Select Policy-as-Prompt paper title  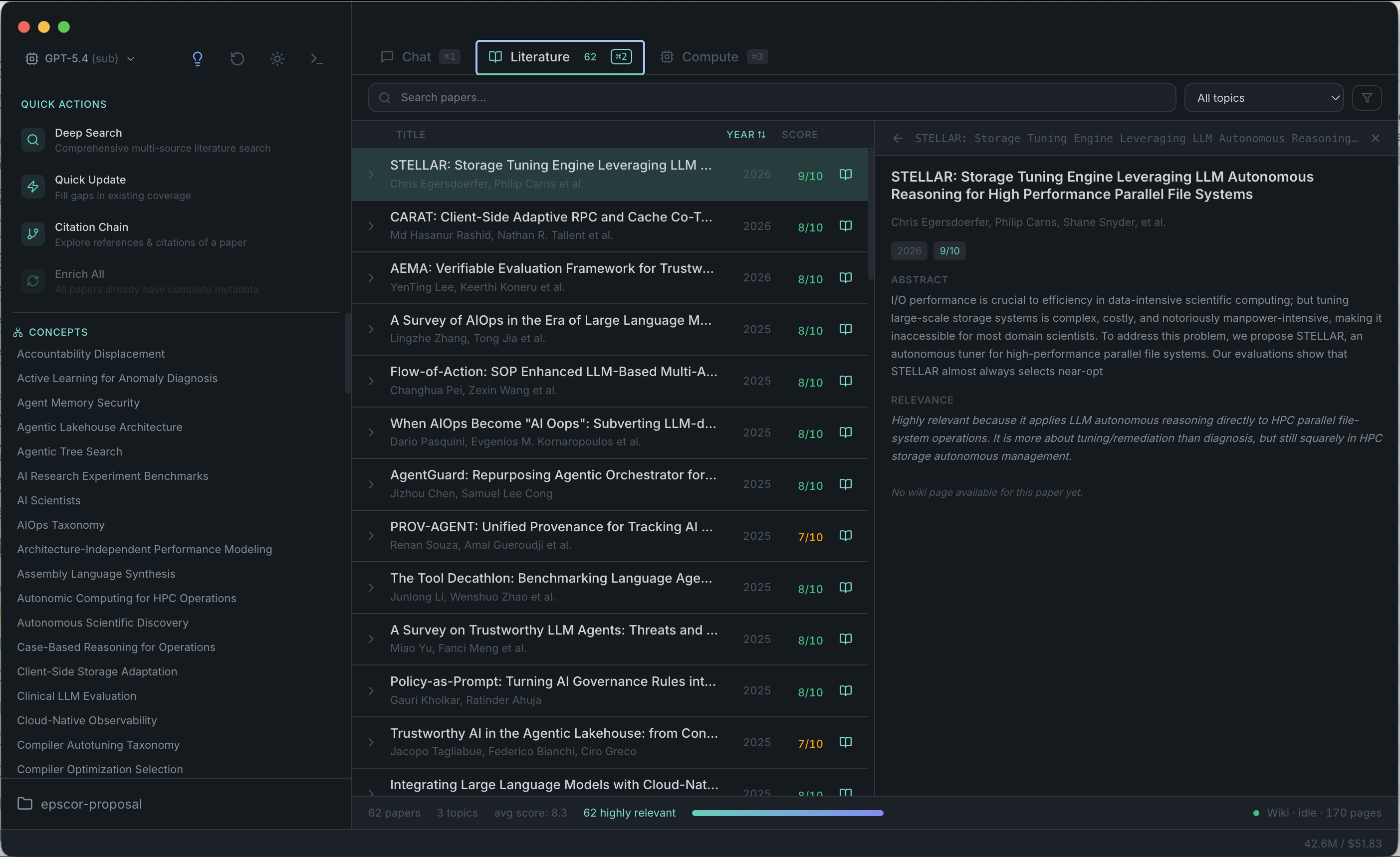click(553, 681)
